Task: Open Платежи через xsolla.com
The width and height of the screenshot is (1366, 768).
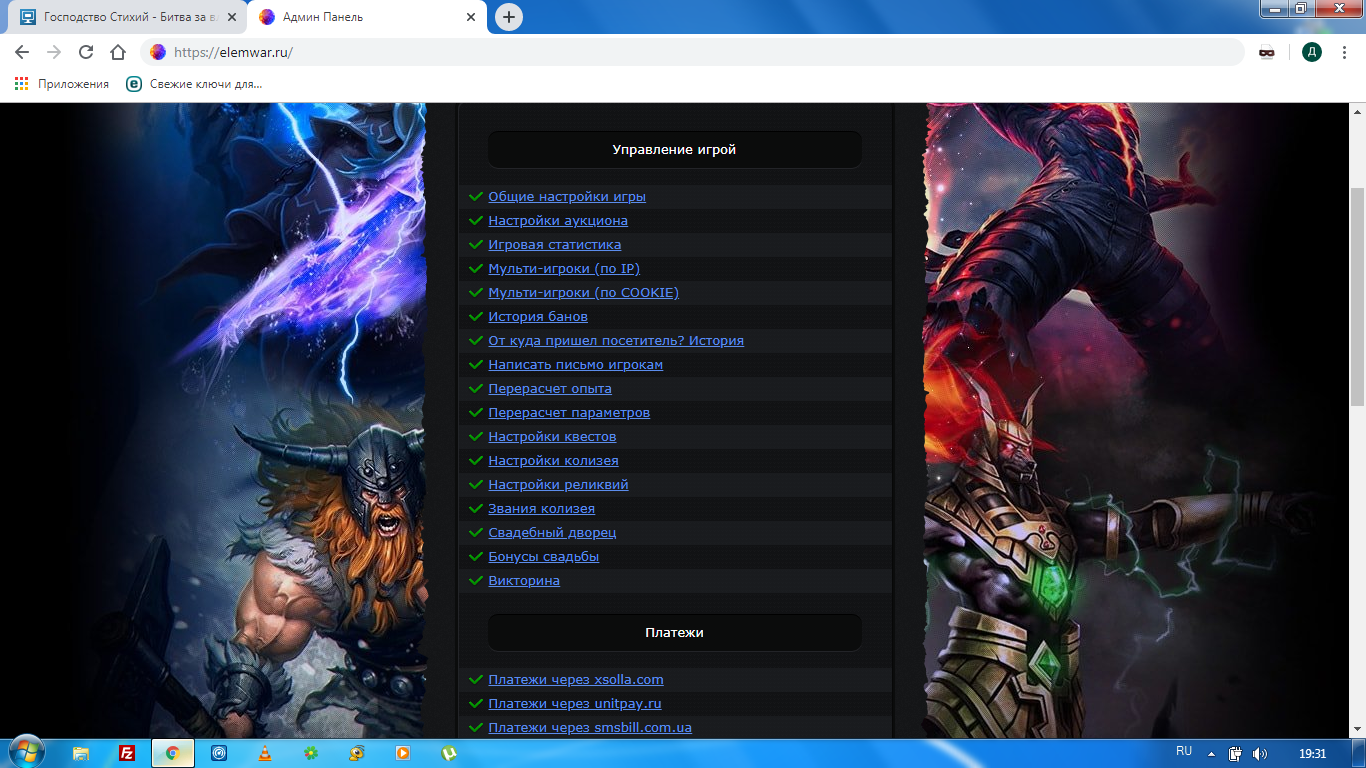Action: point(576,680)
